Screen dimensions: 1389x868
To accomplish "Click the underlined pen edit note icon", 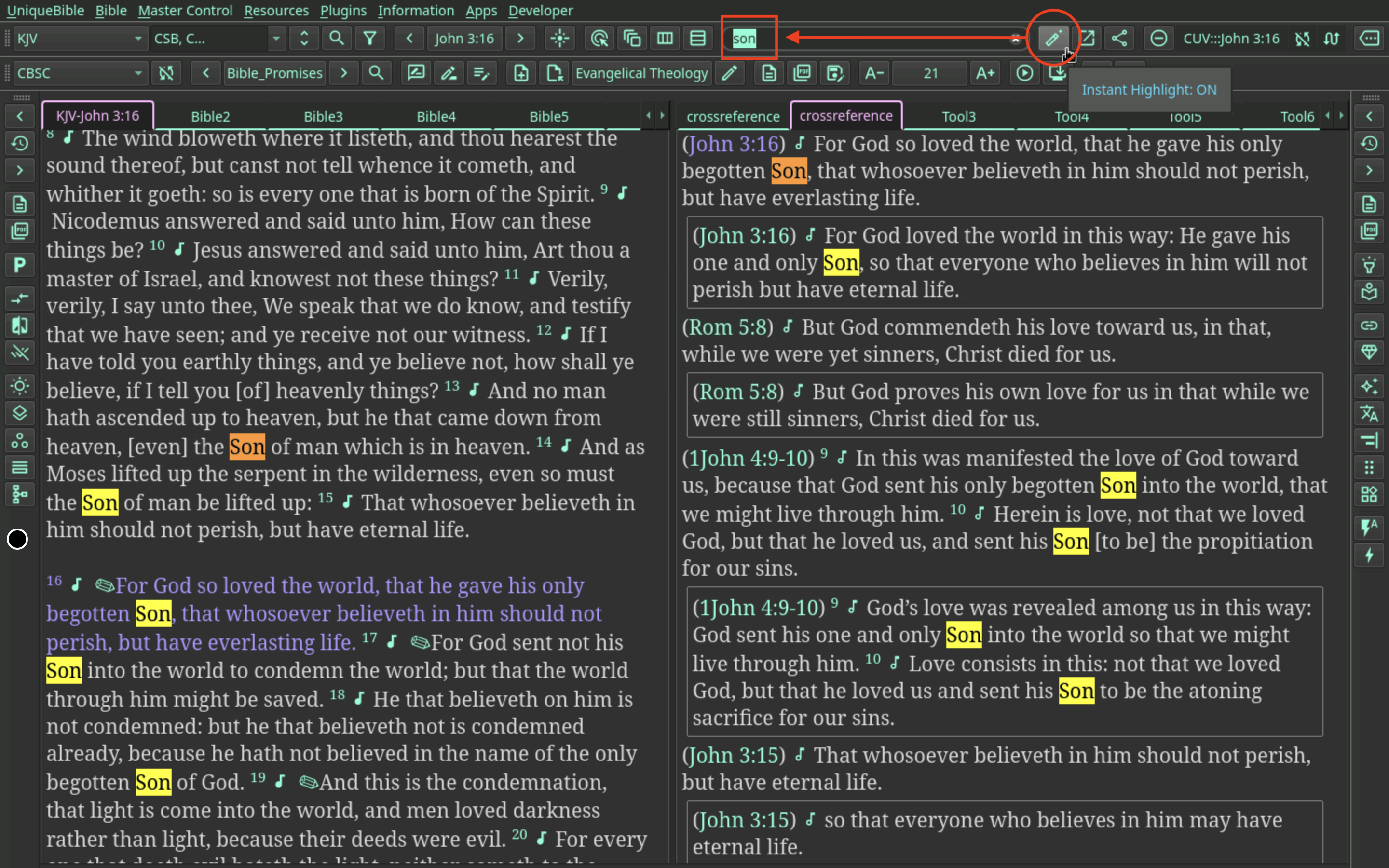I will [448, 73].
